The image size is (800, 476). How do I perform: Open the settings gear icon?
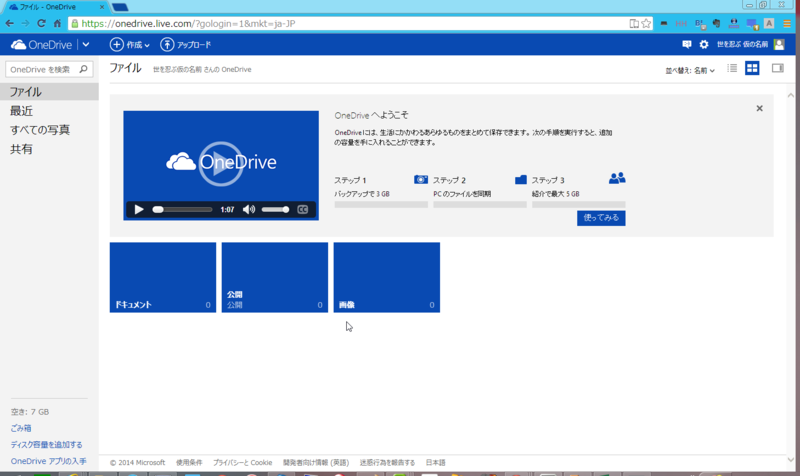[704, 45]
